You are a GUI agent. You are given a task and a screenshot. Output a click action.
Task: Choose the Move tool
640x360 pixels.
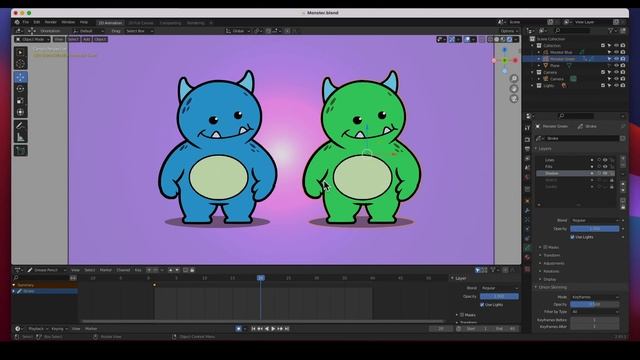point(20,77)
